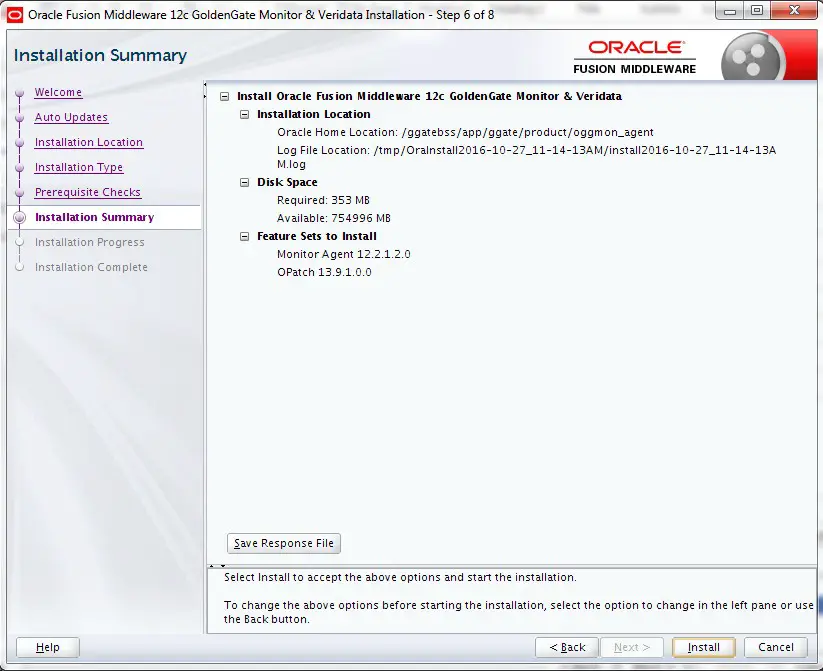
Task: Start installation with the Install button
Action: pos(703,647)
